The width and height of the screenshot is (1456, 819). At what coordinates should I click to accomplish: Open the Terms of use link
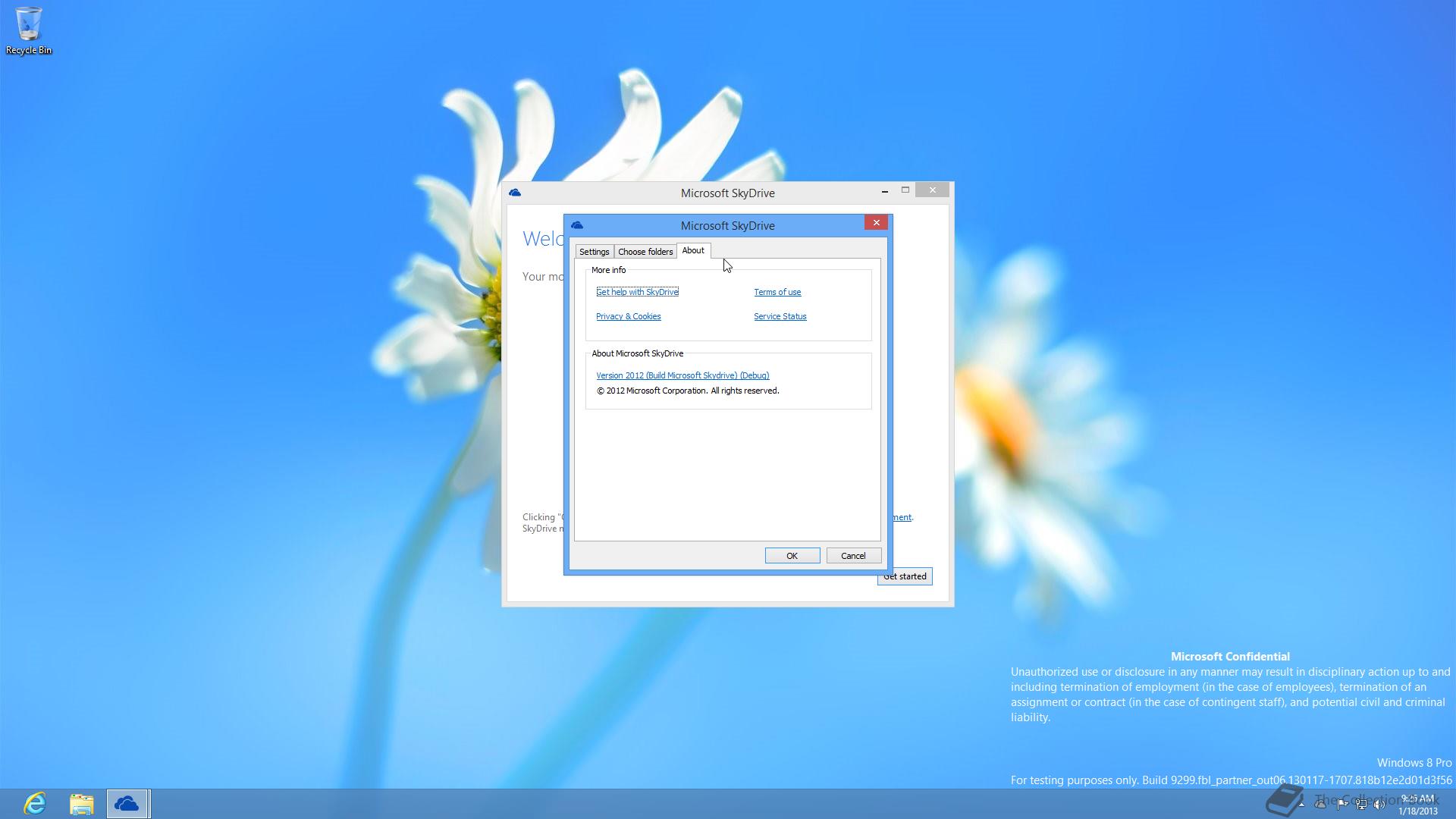click(x=777, y=292)
